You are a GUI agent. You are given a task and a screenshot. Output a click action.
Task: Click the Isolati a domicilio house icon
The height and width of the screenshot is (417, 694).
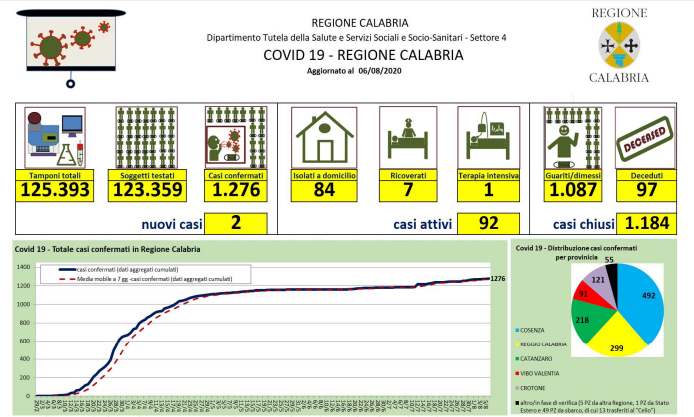[x=323, y=138]
